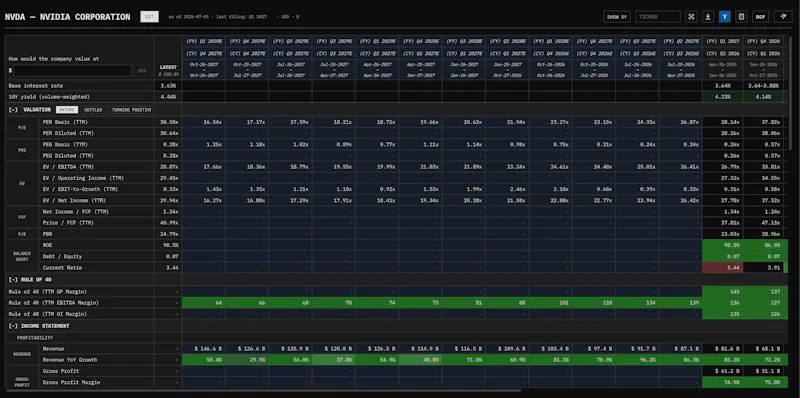Click the red Current Ratio 3.44 cell
The image size is (800, 398).
click(x=722, y=268)
